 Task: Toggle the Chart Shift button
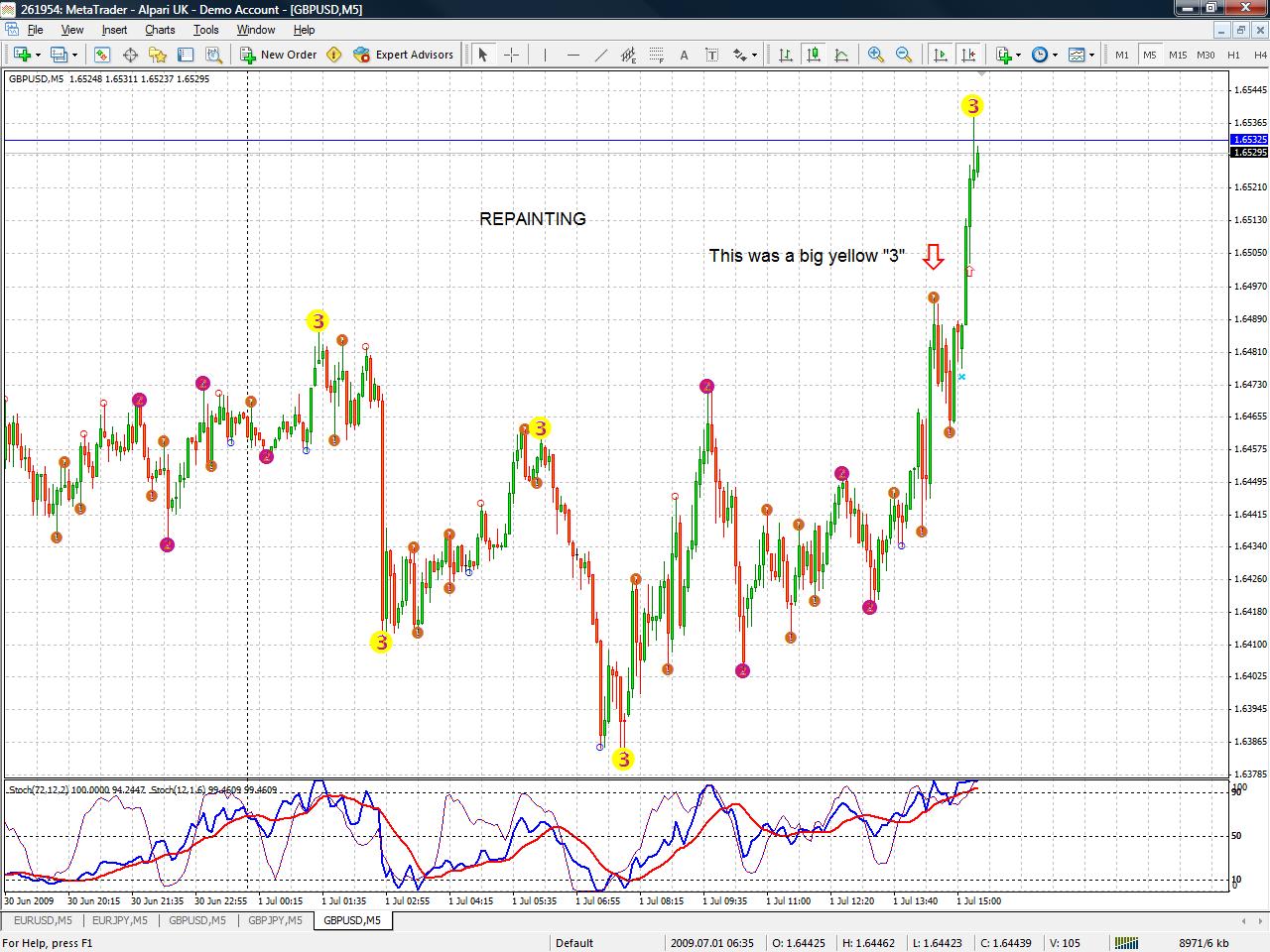(968, 55)
